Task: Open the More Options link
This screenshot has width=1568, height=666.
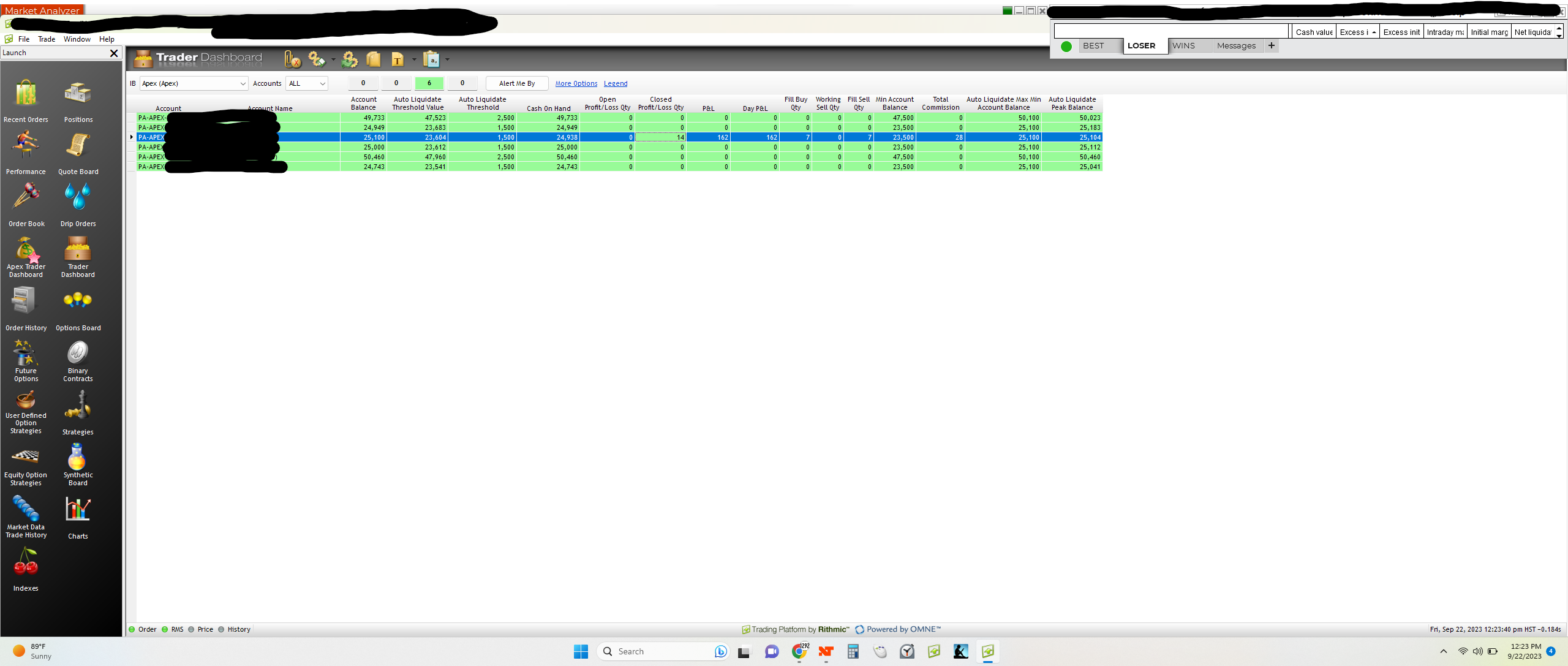Action: coord(576,83)
